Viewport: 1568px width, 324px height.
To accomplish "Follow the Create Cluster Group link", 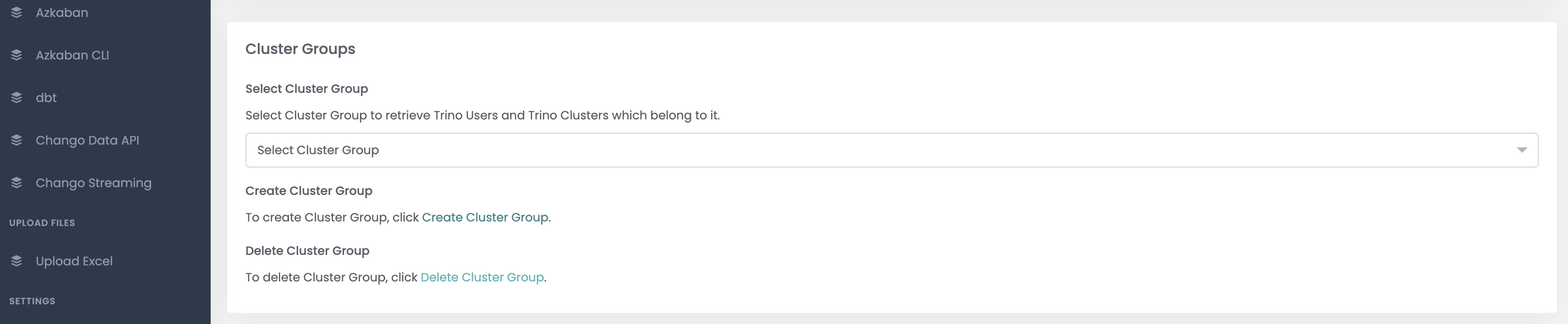I will tap(485, 217).
